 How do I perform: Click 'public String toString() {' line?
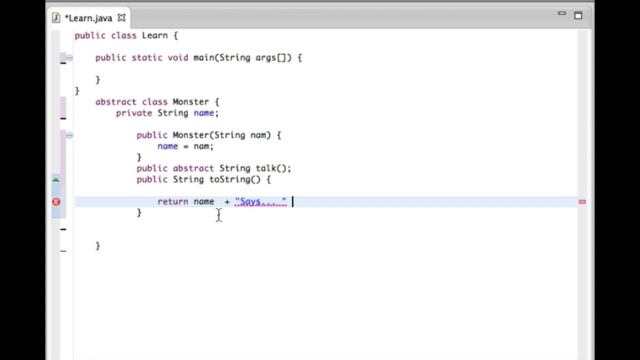click(204, 179)
